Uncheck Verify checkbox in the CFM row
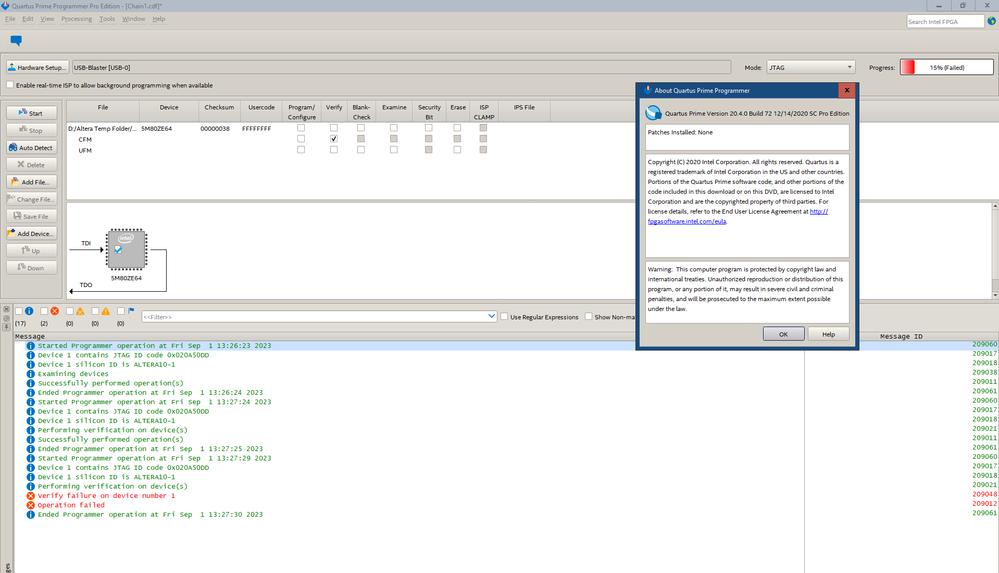 pyautogui.click(x=334, y=139)
